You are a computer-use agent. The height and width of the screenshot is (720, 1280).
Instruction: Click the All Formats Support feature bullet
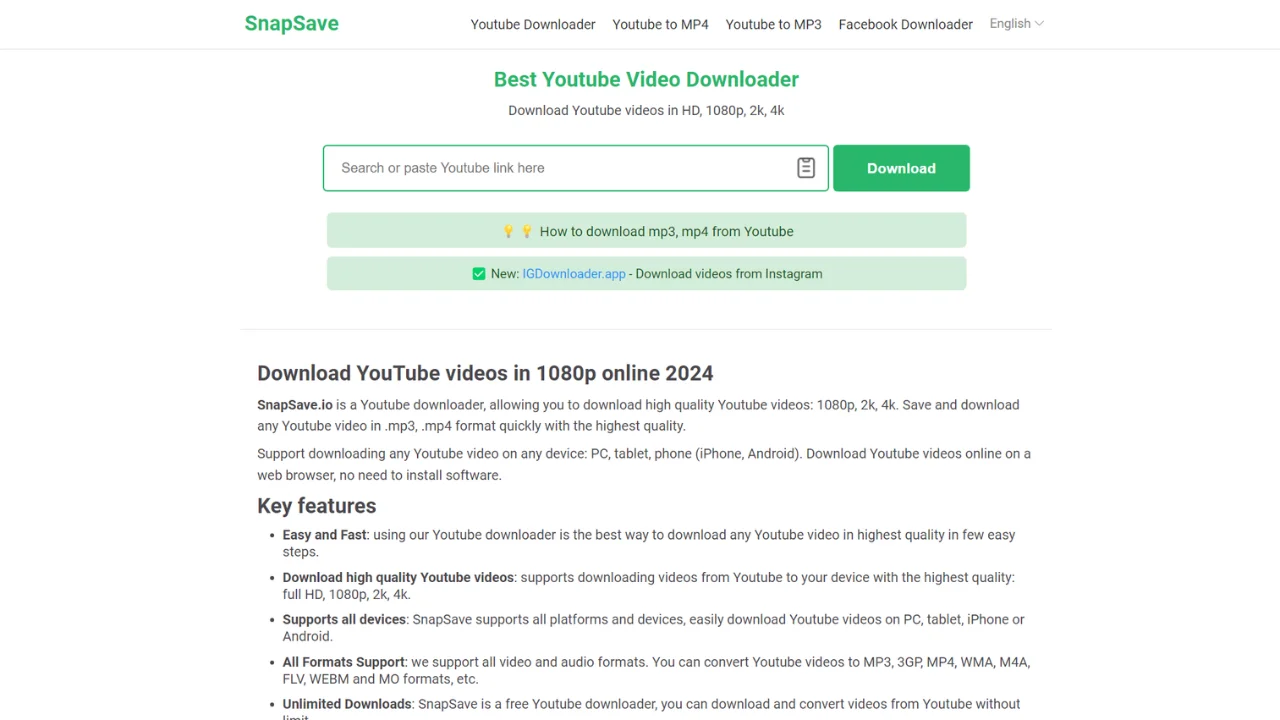tap(343, 662)
